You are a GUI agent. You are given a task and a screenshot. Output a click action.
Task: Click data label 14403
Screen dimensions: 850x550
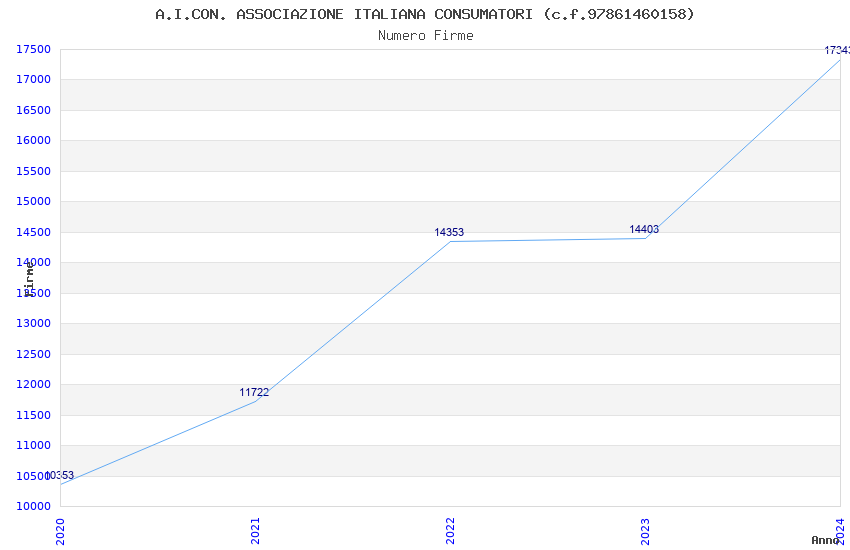click(644, 229)
